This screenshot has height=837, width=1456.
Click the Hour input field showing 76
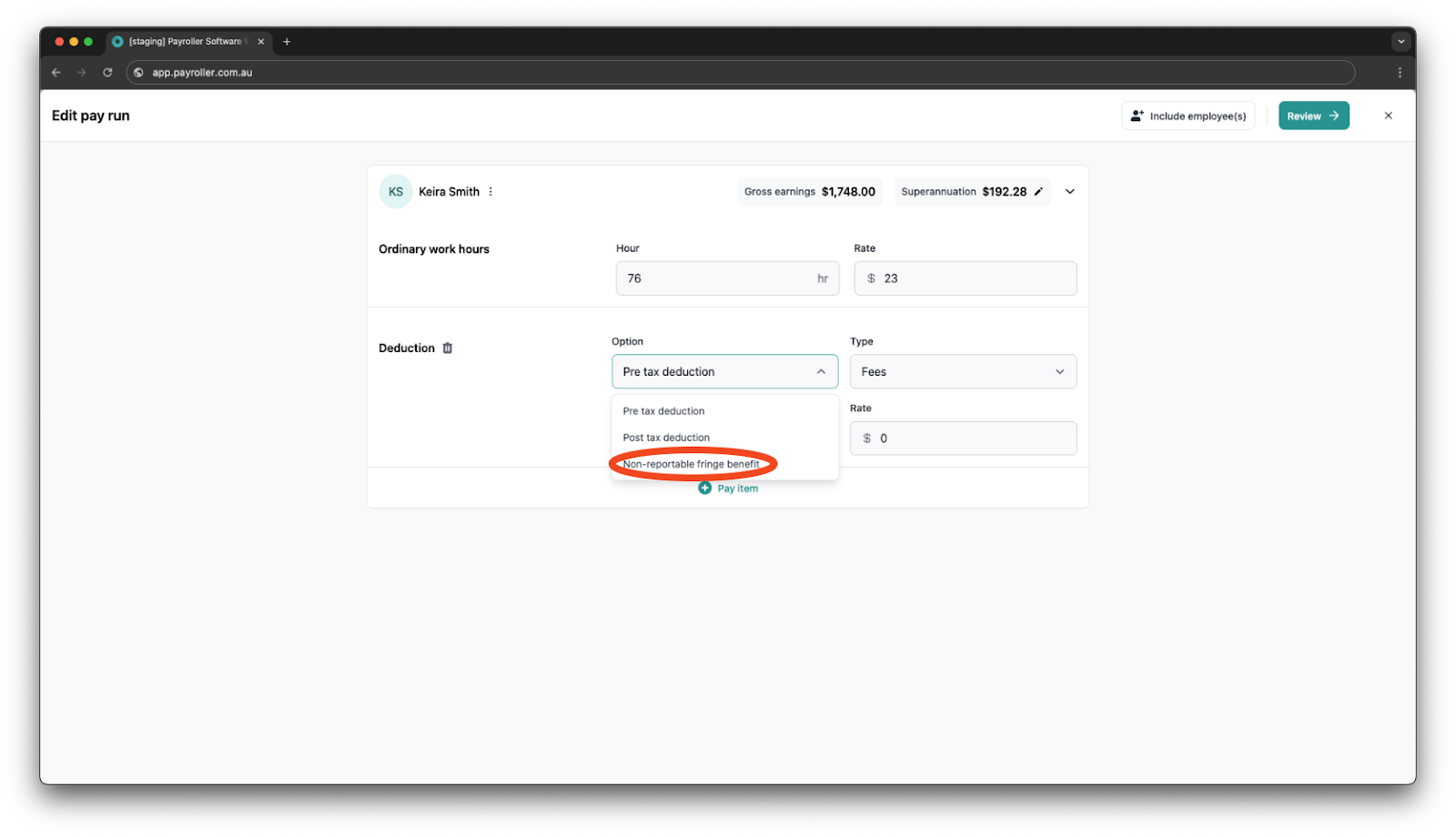(714, 278)
